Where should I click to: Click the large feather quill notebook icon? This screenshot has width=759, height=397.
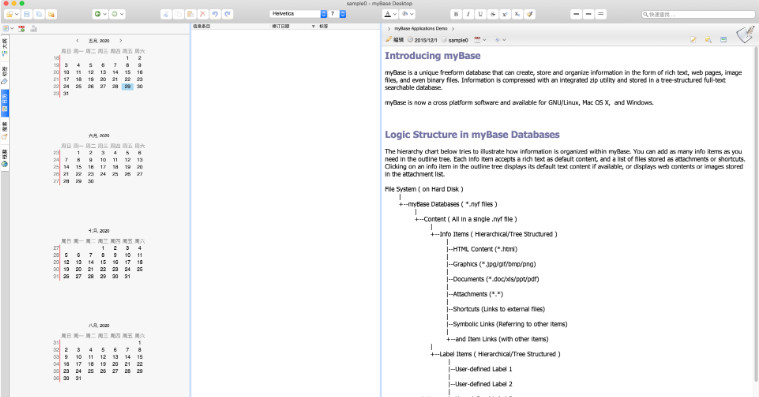(745, 34)
